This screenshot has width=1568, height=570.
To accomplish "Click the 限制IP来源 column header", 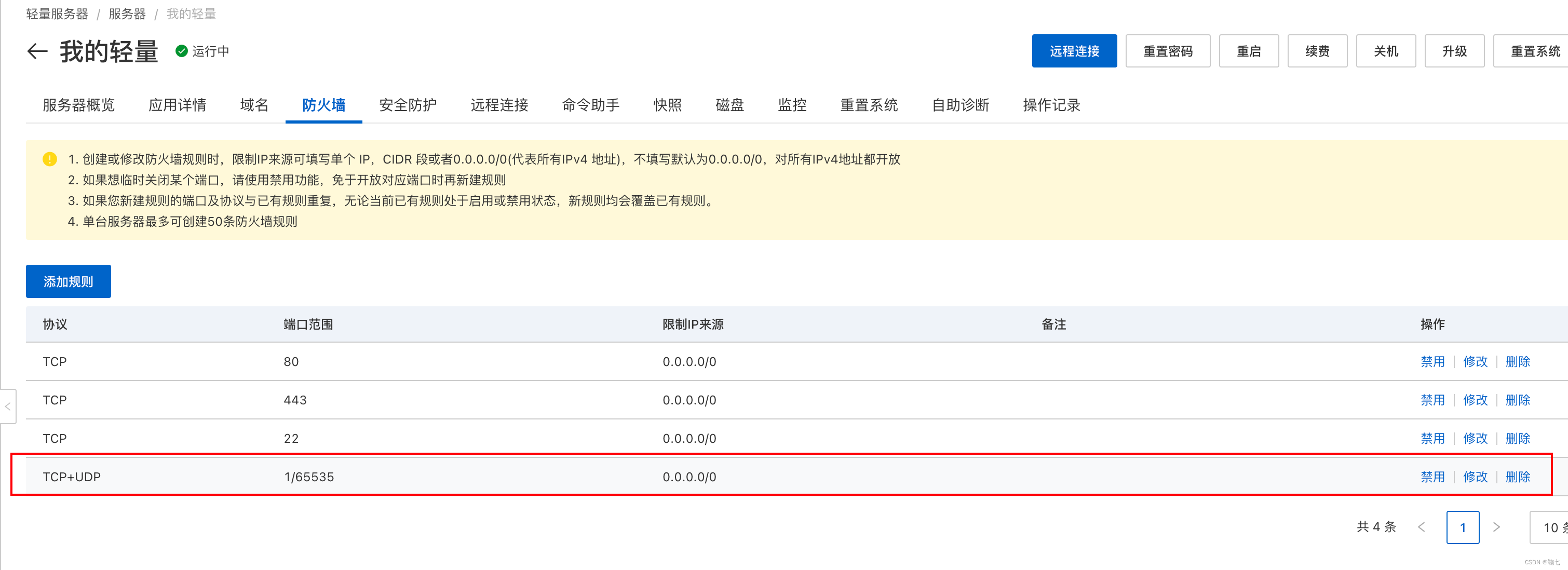I will pyautogui.click(x=693, y=324).
